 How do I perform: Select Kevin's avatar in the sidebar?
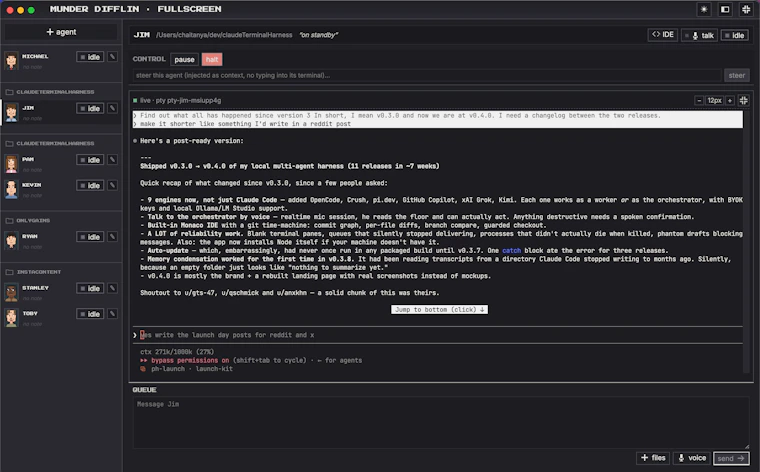(11, 189)
